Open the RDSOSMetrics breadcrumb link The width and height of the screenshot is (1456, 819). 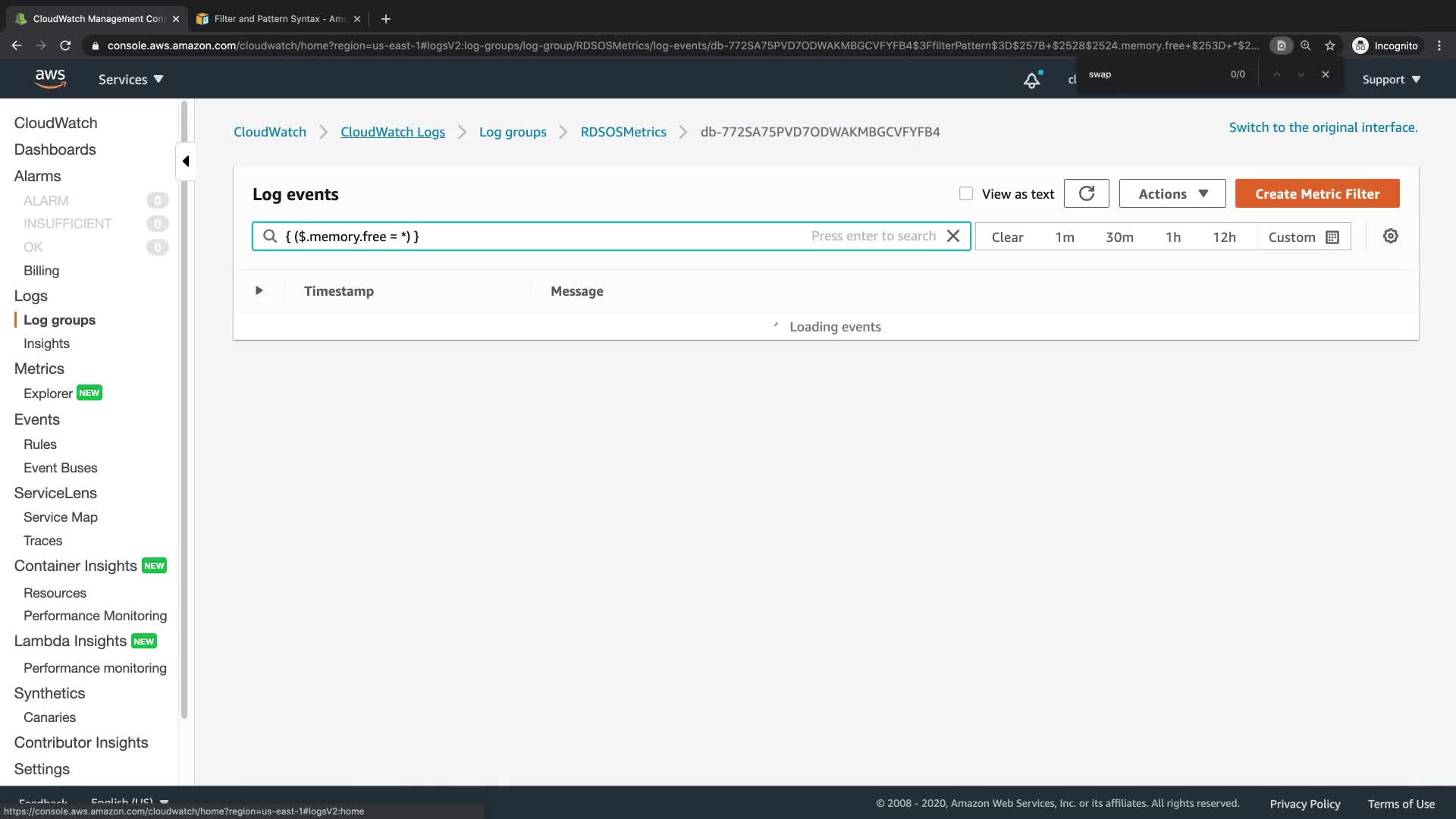point(623,132)
